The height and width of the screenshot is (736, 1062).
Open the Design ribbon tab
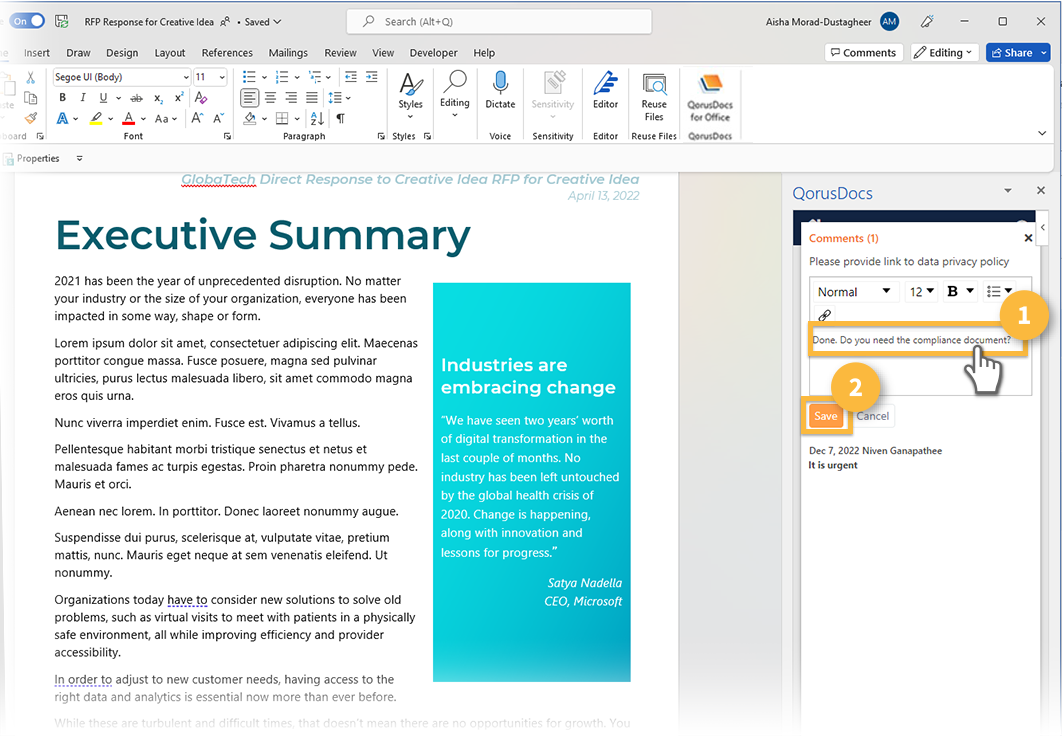point(122,53)
